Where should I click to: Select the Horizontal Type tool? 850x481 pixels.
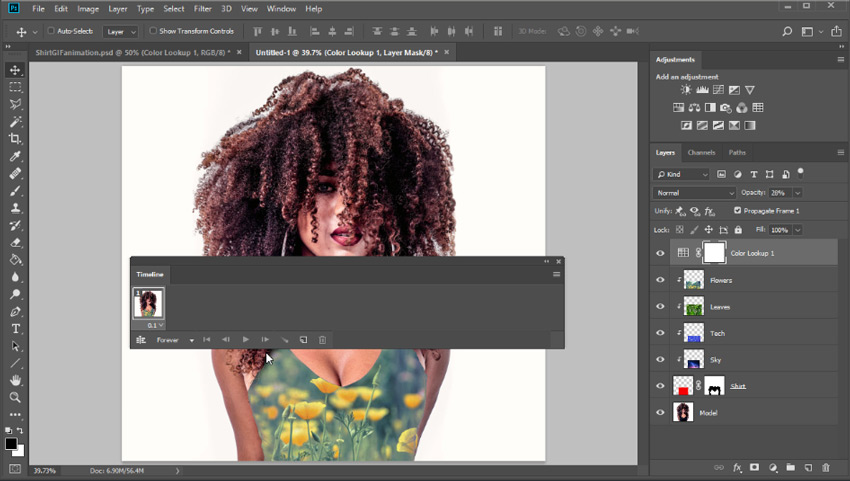15,329
